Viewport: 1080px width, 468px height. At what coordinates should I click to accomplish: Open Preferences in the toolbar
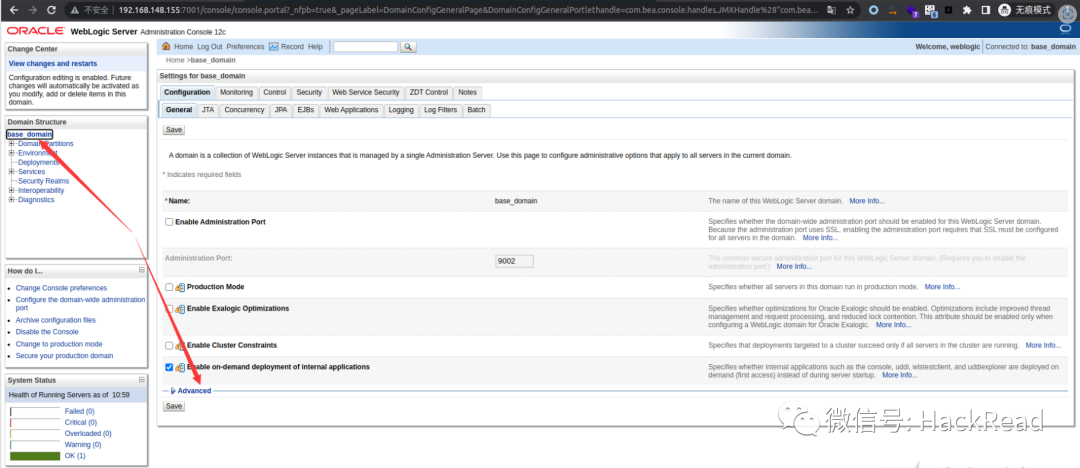(245, 47)
